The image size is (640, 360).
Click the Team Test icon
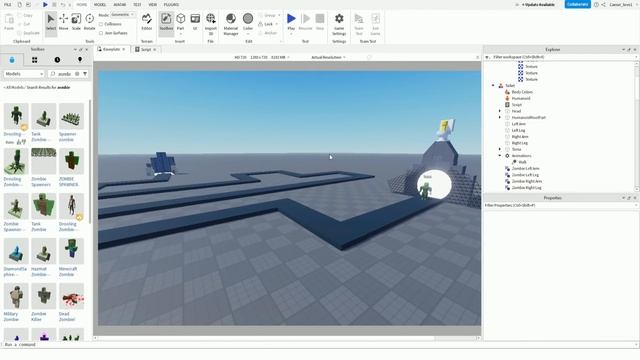[x=359, y=24]
